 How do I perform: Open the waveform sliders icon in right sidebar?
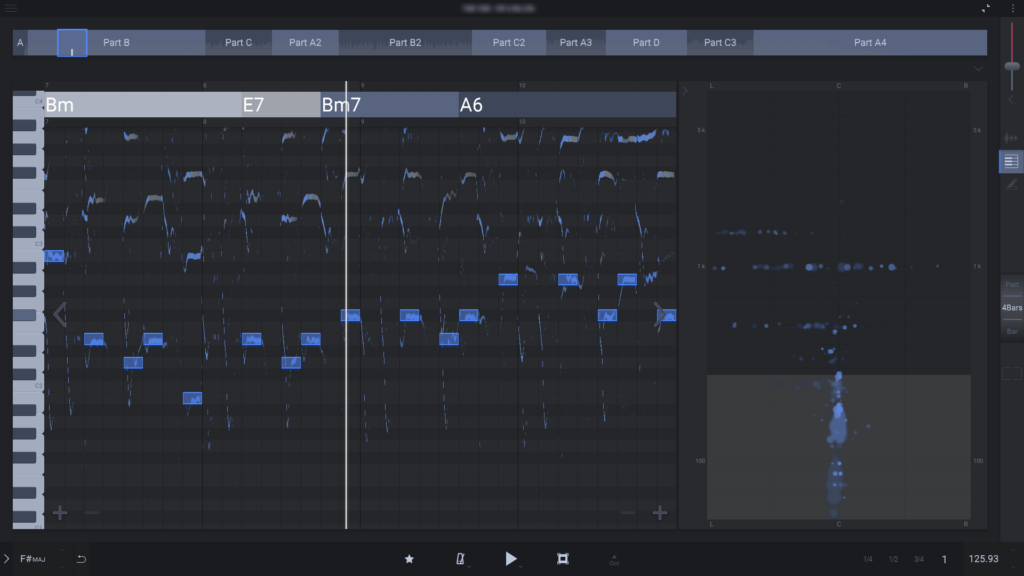(1013, 138)
